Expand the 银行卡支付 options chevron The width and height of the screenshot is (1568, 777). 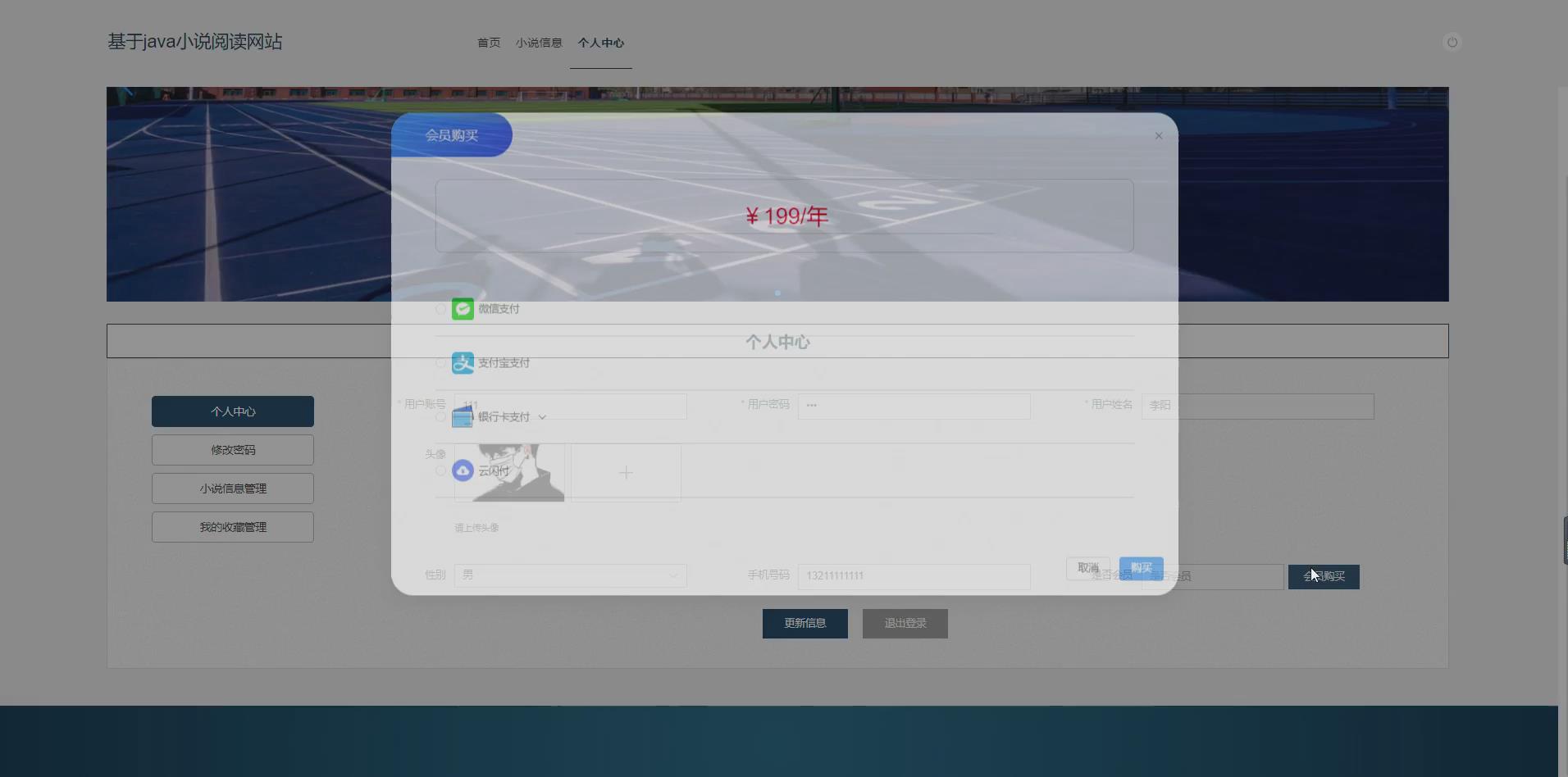pos(542,416)
